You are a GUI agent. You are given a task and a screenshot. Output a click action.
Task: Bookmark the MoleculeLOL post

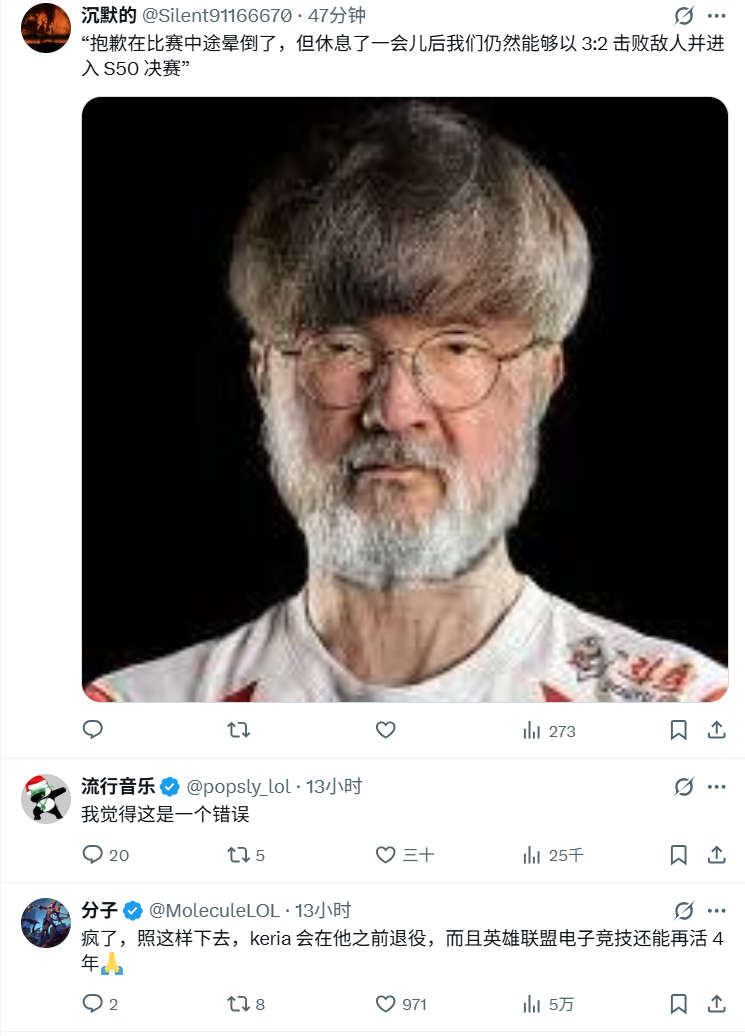678,1004
